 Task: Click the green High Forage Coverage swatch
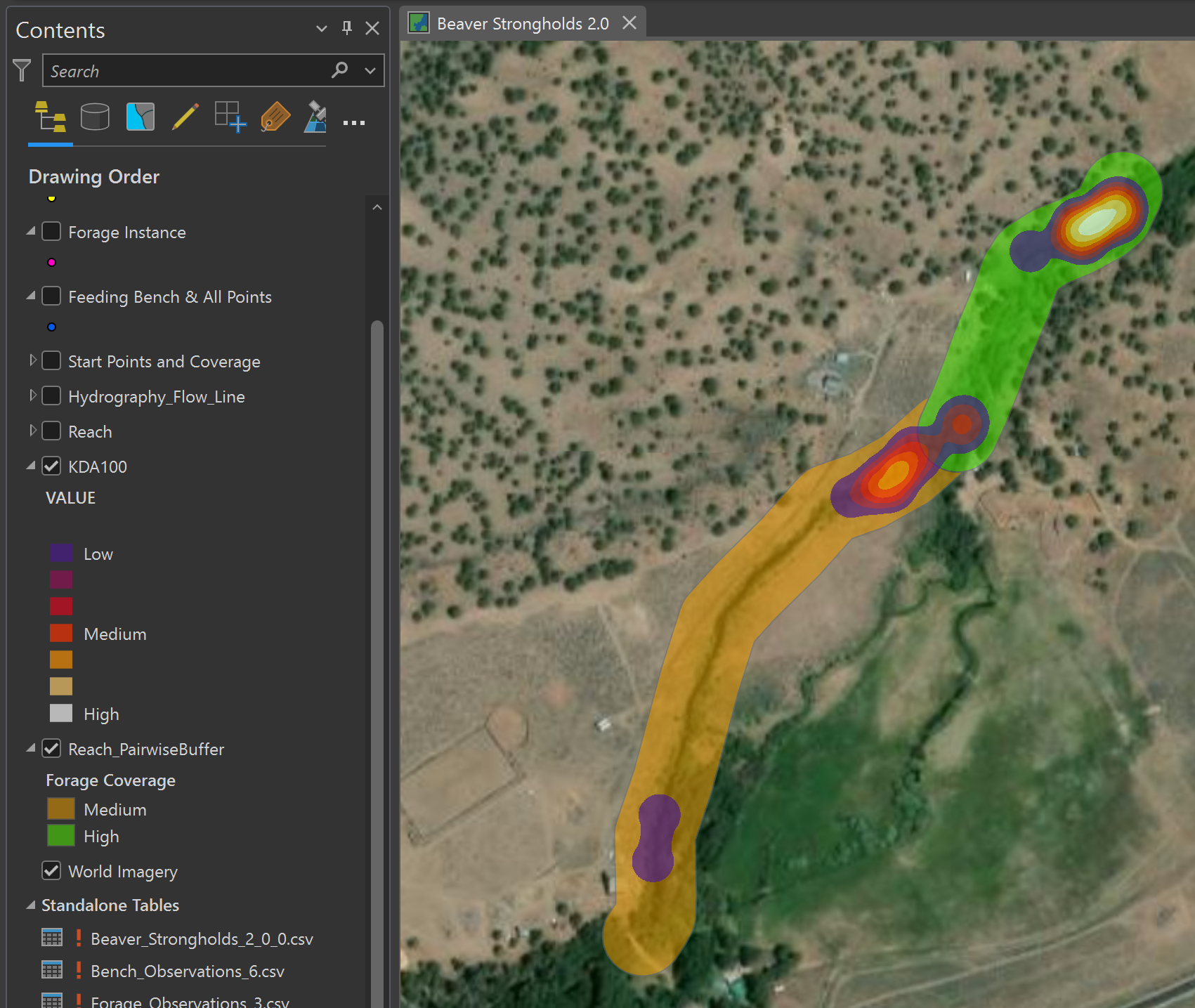click(61, 836)
